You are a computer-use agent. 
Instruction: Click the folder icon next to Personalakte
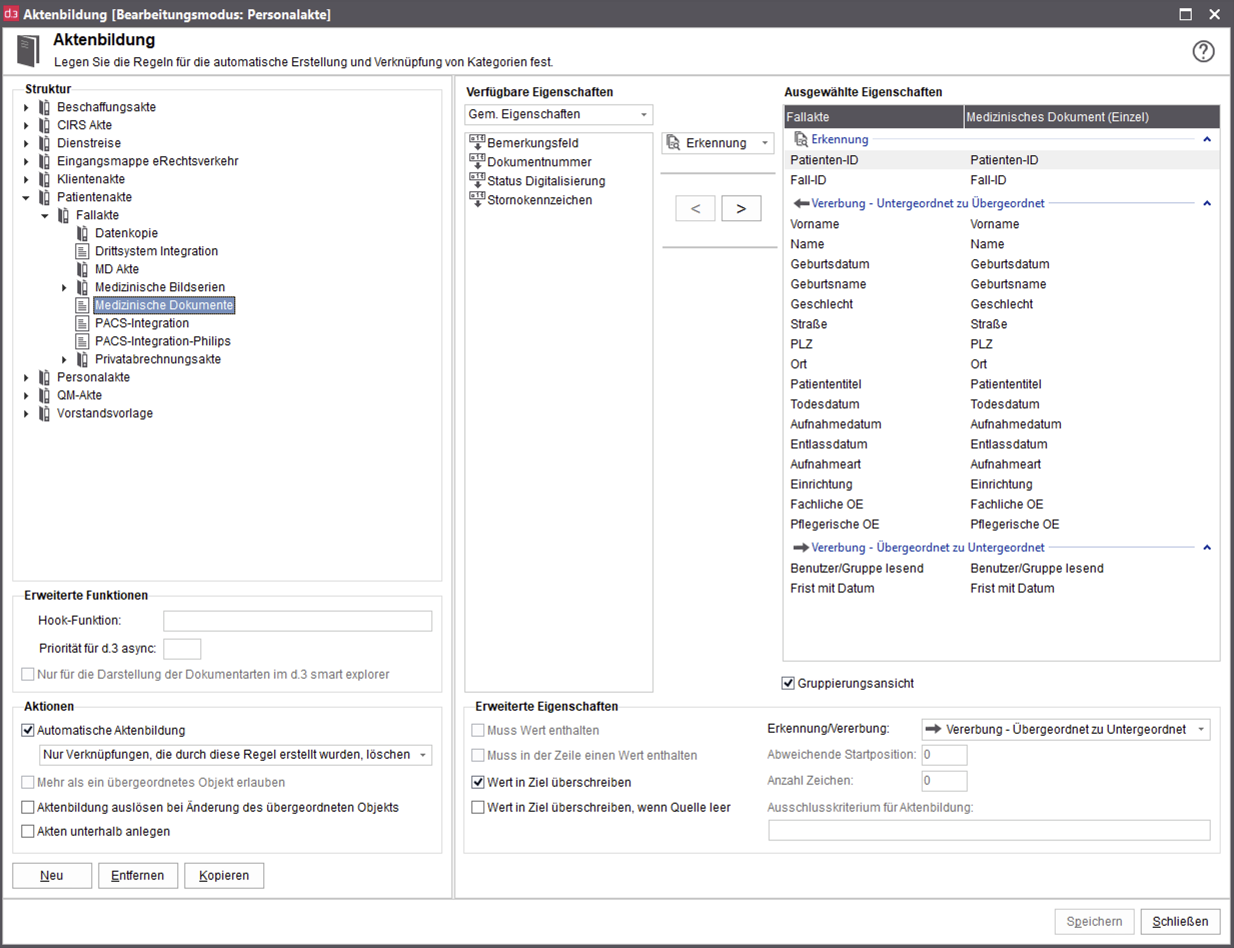[x=44, y=377]
